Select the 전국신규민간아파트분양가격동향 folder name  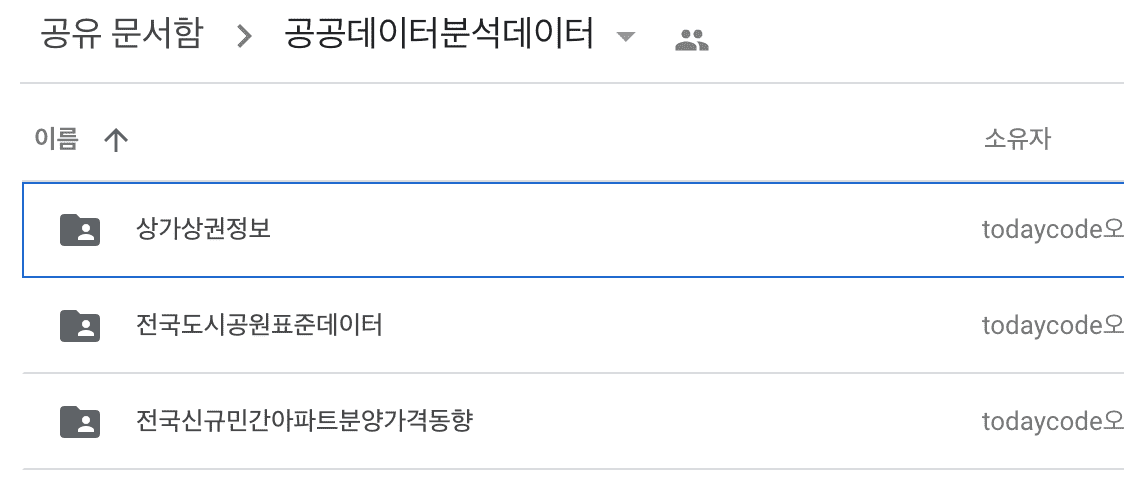tap(304, 421)
